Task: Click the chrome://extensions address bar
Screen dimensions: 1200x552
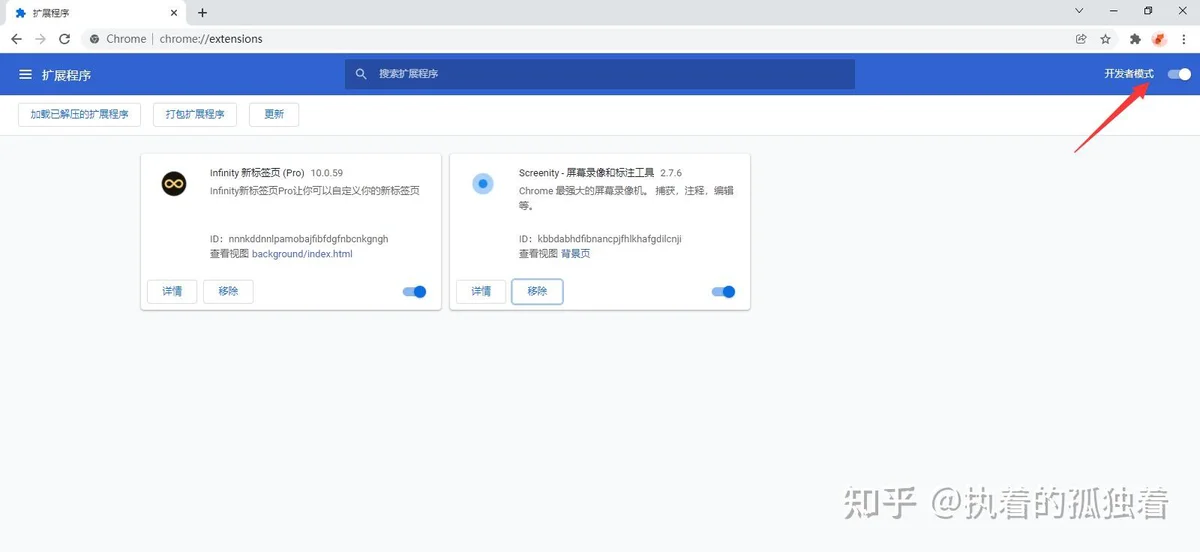Action: tap(575, 39)
